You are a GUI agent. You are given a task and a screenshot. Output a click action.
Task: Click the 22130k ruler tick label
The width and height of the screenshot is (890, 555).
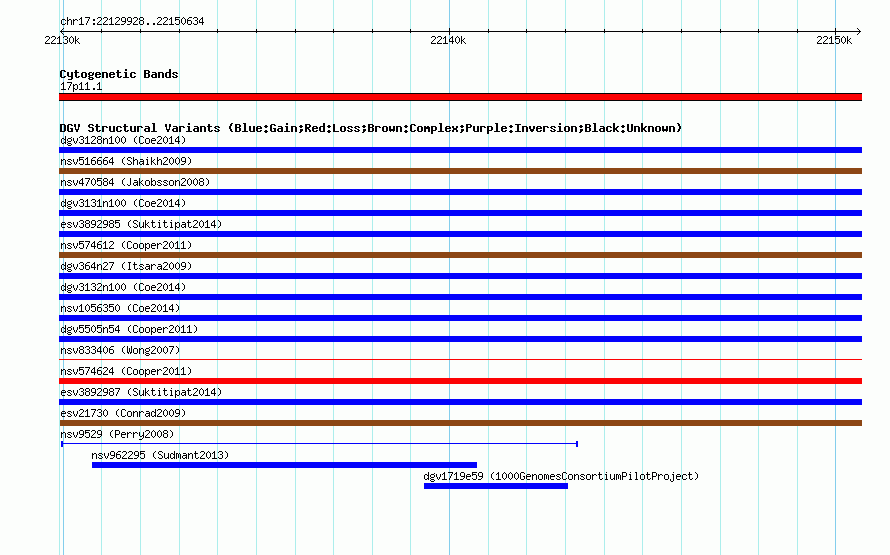pos(62,40)
